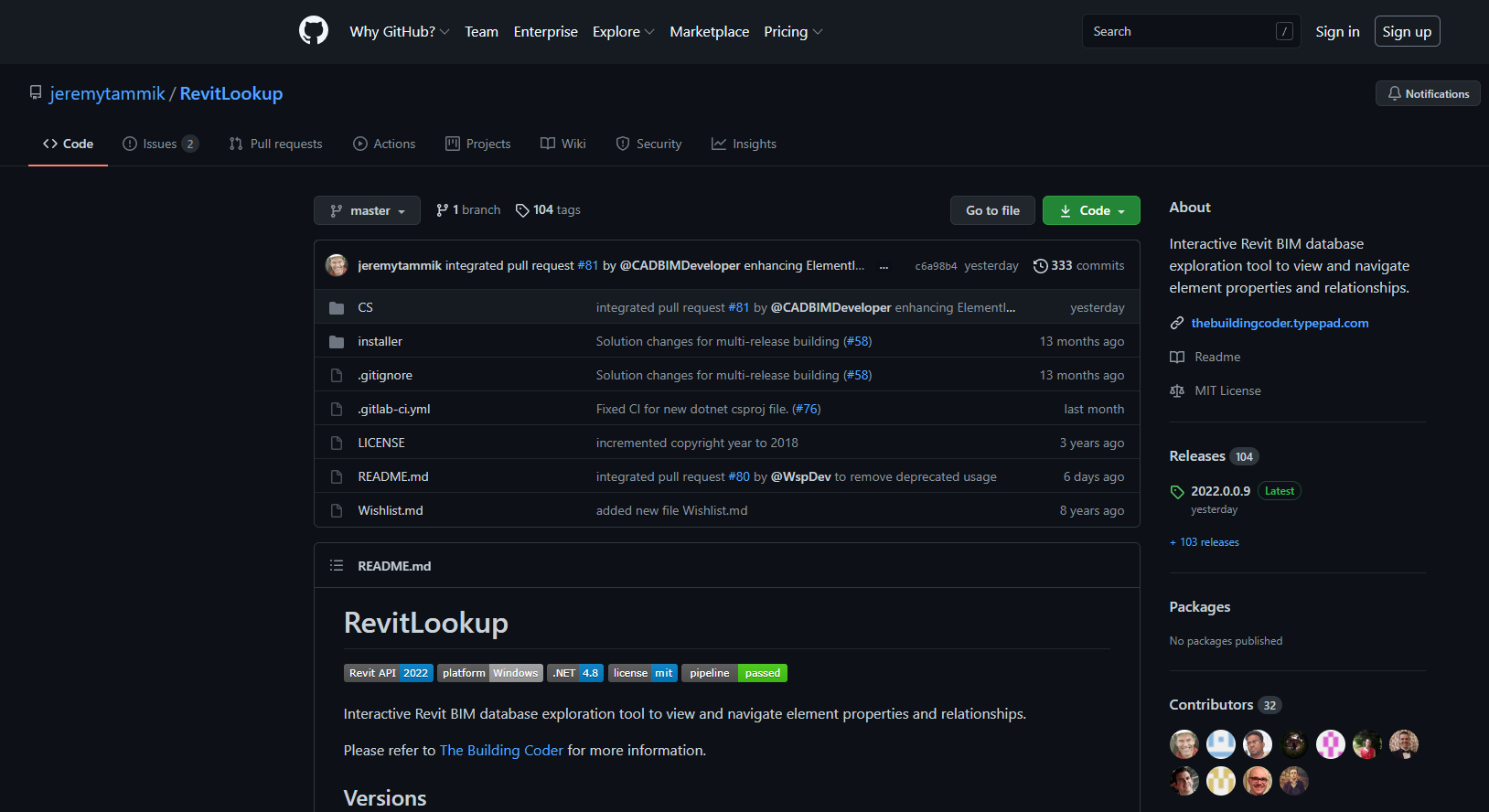This screenshot has height=812, width=1489.
Task: Open the GitHub homepage logo
Action: point(314,31)
